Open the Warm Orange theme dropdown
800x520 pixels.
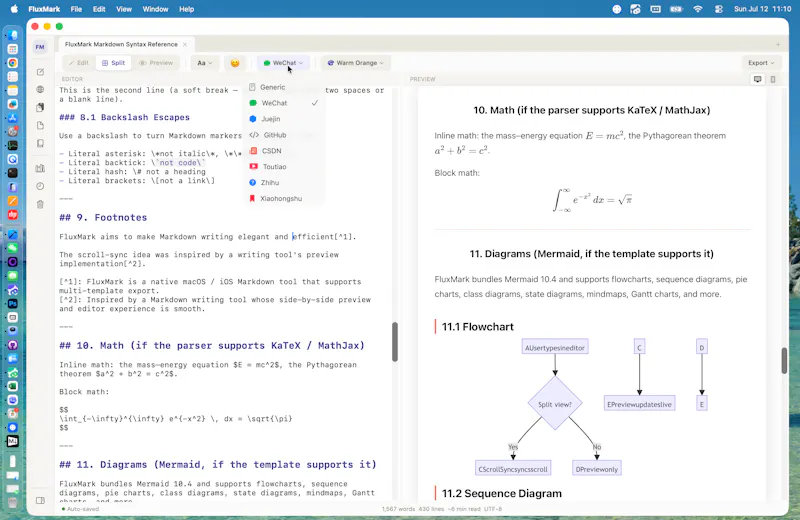point(356,63)
